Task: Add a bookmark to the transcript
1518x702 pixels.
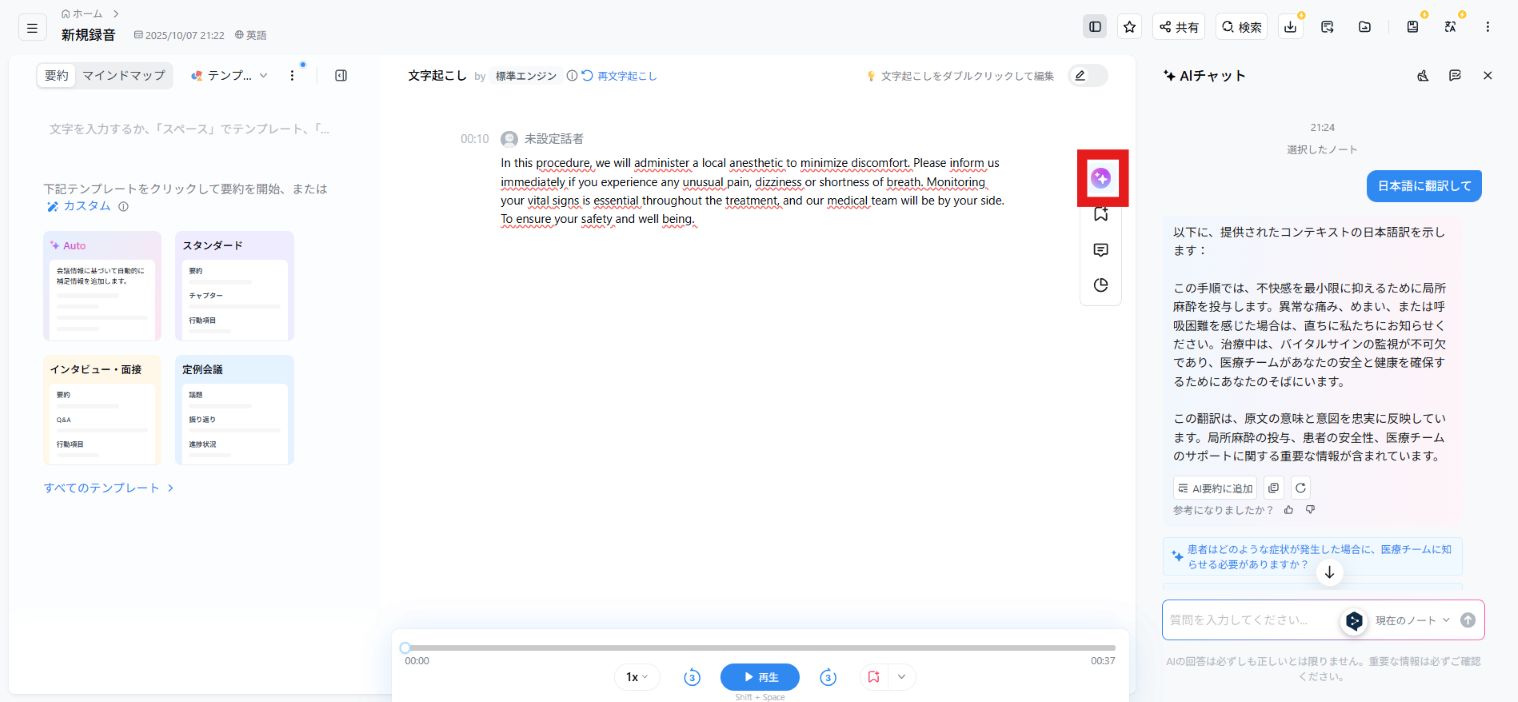Action: [x=1101, y=213]
